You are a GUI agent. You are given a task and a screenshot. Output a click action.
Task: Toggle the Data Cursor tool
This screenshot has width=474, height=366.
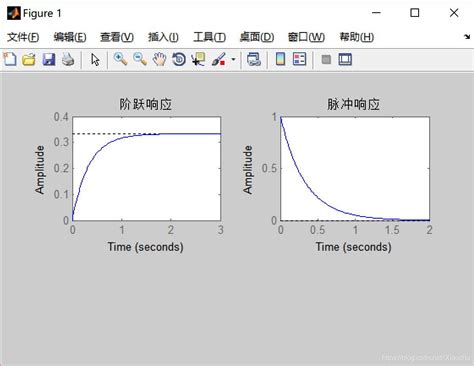pyautogui.click(x=199, y=60)
